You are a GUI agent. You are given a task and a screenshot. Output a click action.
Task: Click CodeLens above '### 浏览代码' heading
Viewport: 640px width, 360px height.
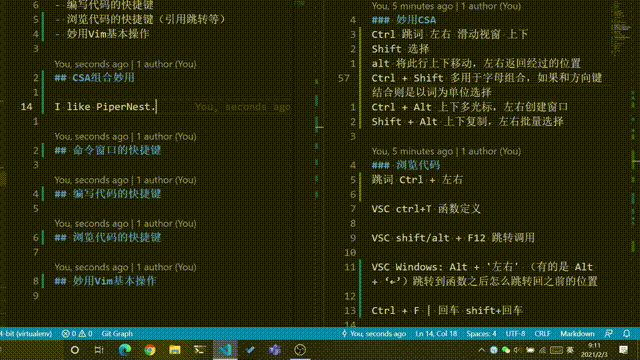coord(446,151)
